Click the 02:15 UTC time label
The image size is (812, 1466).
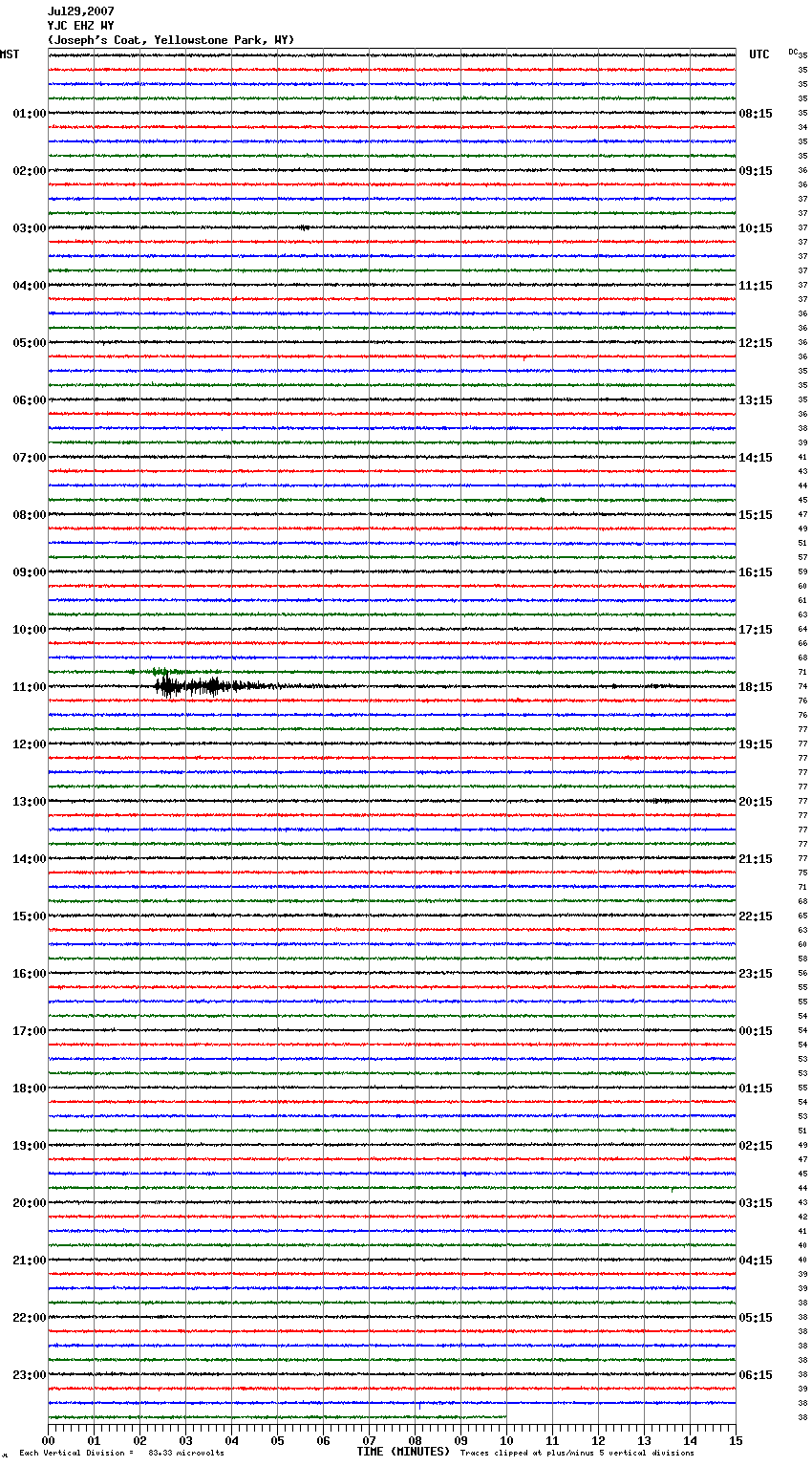[756, 1146]
